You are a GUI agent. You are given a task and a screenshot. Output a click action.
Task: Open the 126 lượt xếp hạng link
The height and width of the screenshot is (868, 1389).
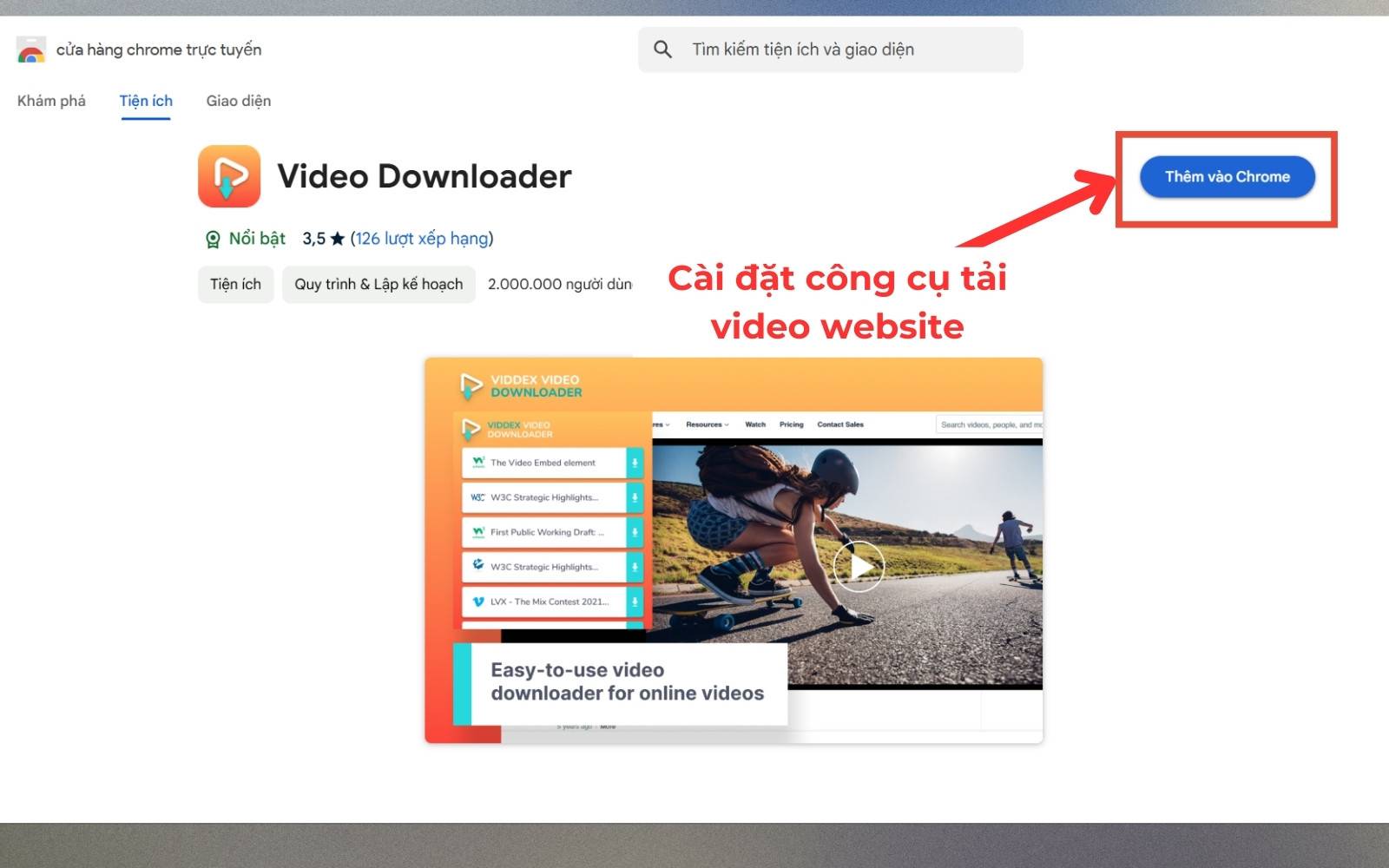pos(422,239)
